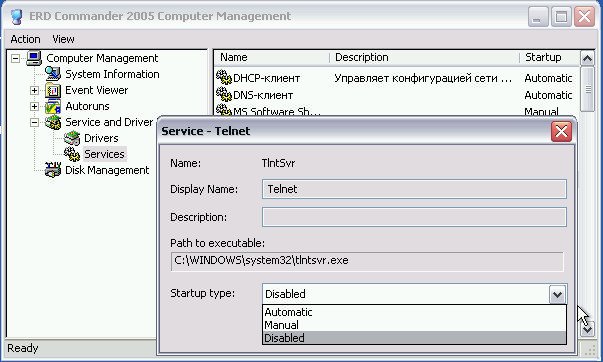Open the Startup type dropdown arrow
The image size is (603, 362).
coord(557,294)
